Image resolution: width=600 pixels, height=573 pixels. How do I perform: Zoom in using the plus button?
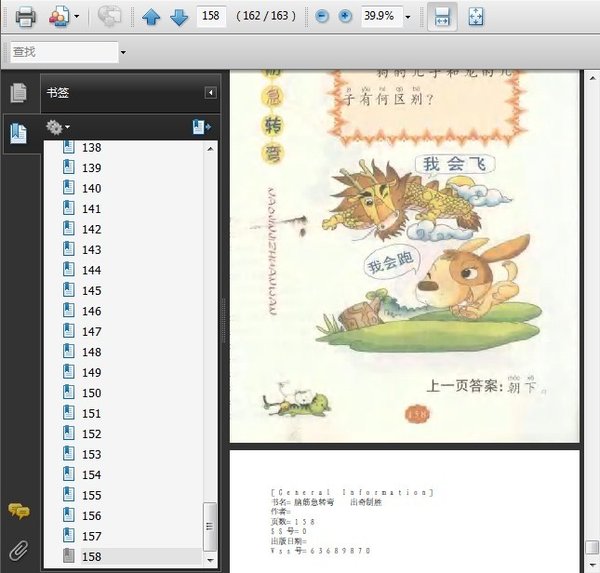tap(345, 16)
